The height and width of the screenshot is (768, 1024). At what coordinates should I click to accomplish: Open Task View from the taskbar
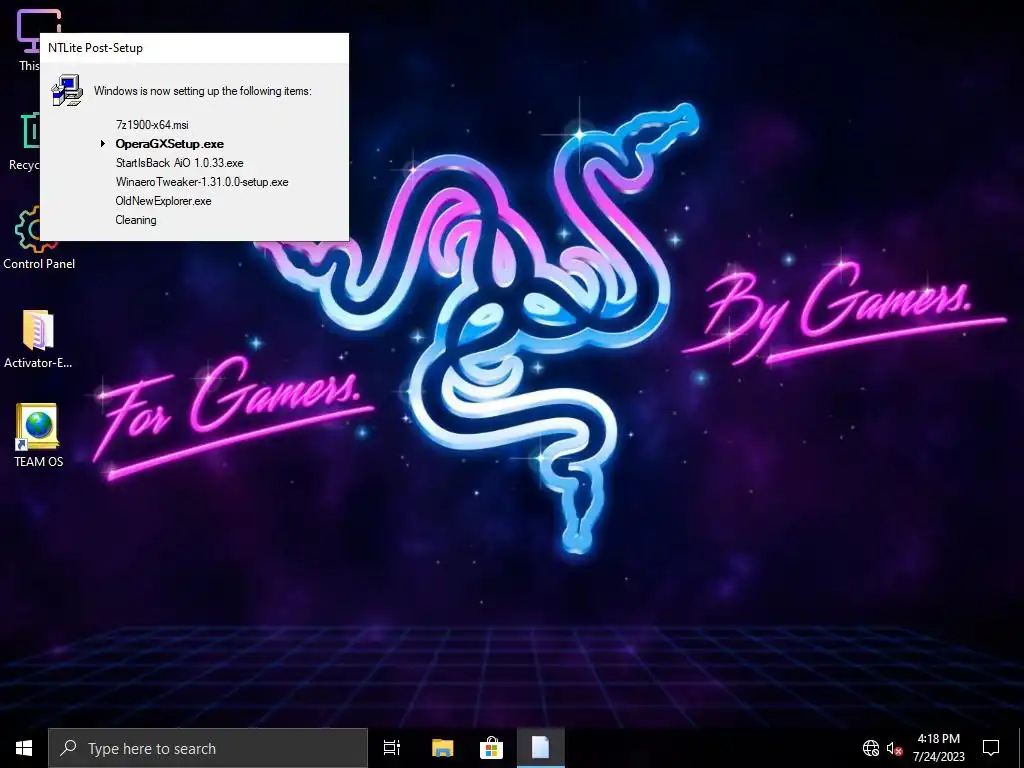click(392, 748)
